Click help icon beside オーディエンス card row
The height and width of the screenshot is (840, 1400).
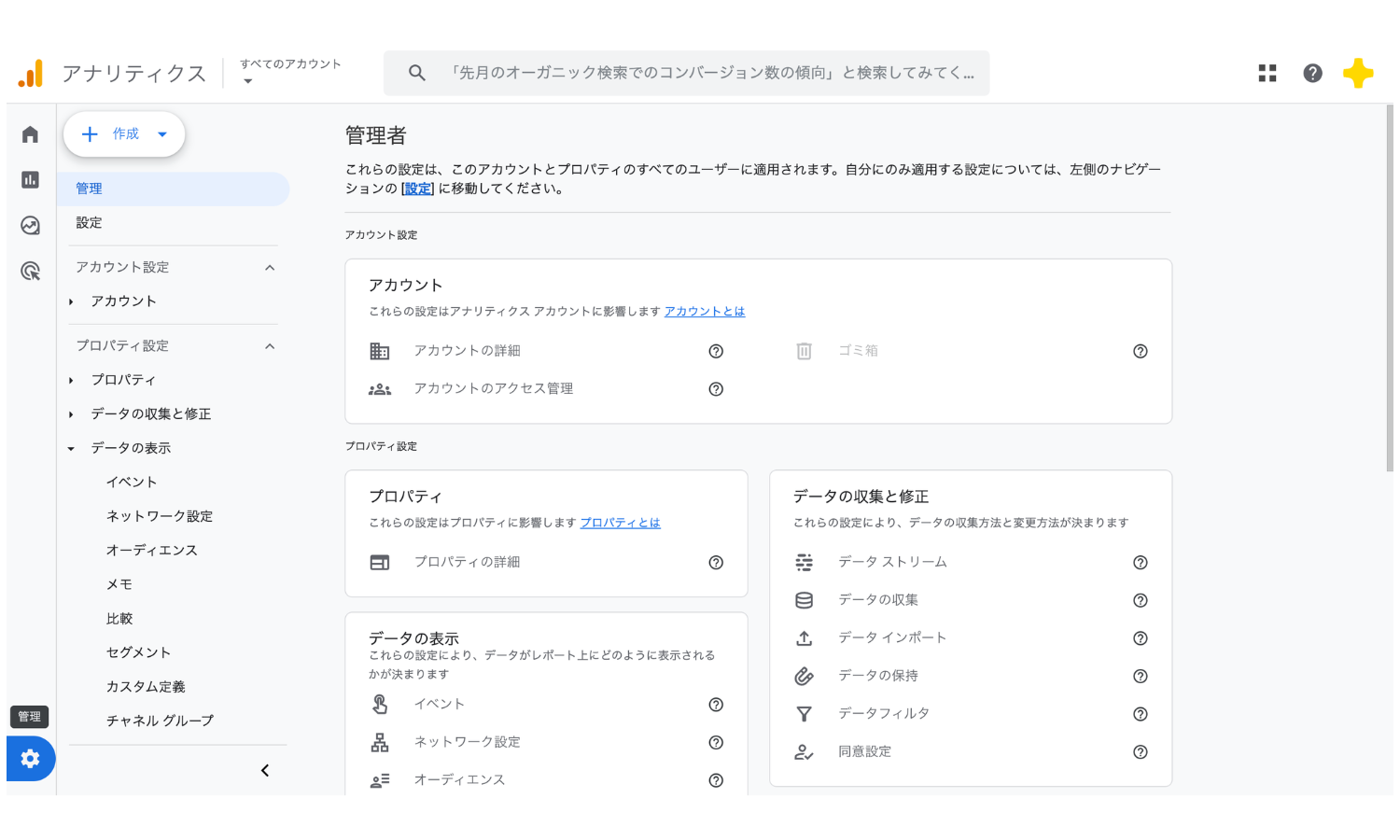(716, 780)
